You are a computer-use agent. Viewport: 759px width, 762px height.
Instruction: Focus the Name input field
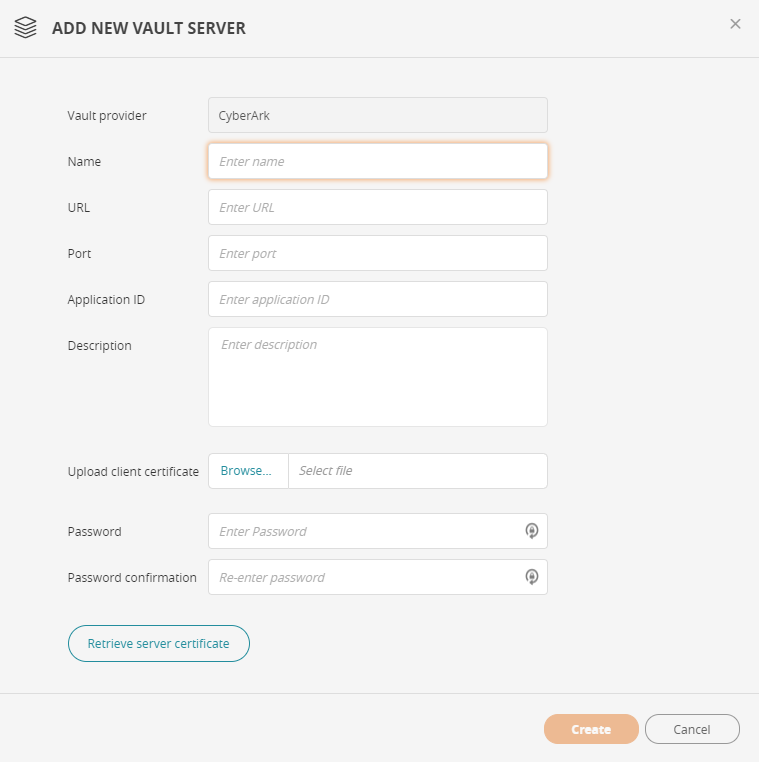pos(377,161)
